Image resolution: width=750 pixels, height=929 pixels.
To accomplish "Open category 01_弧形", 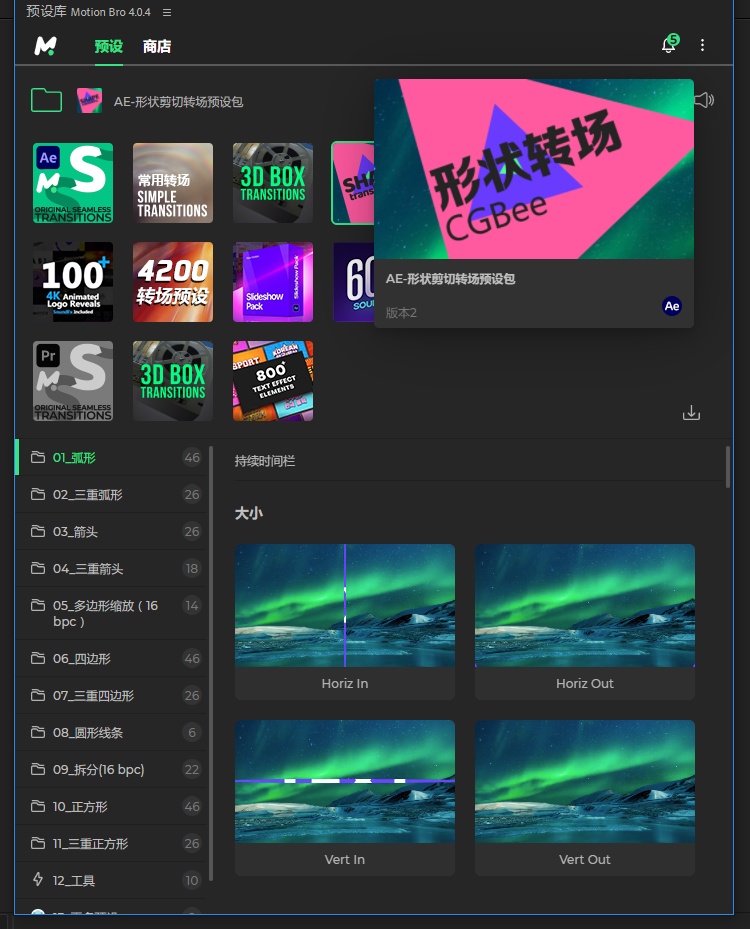I will click(x=111, y=457).
